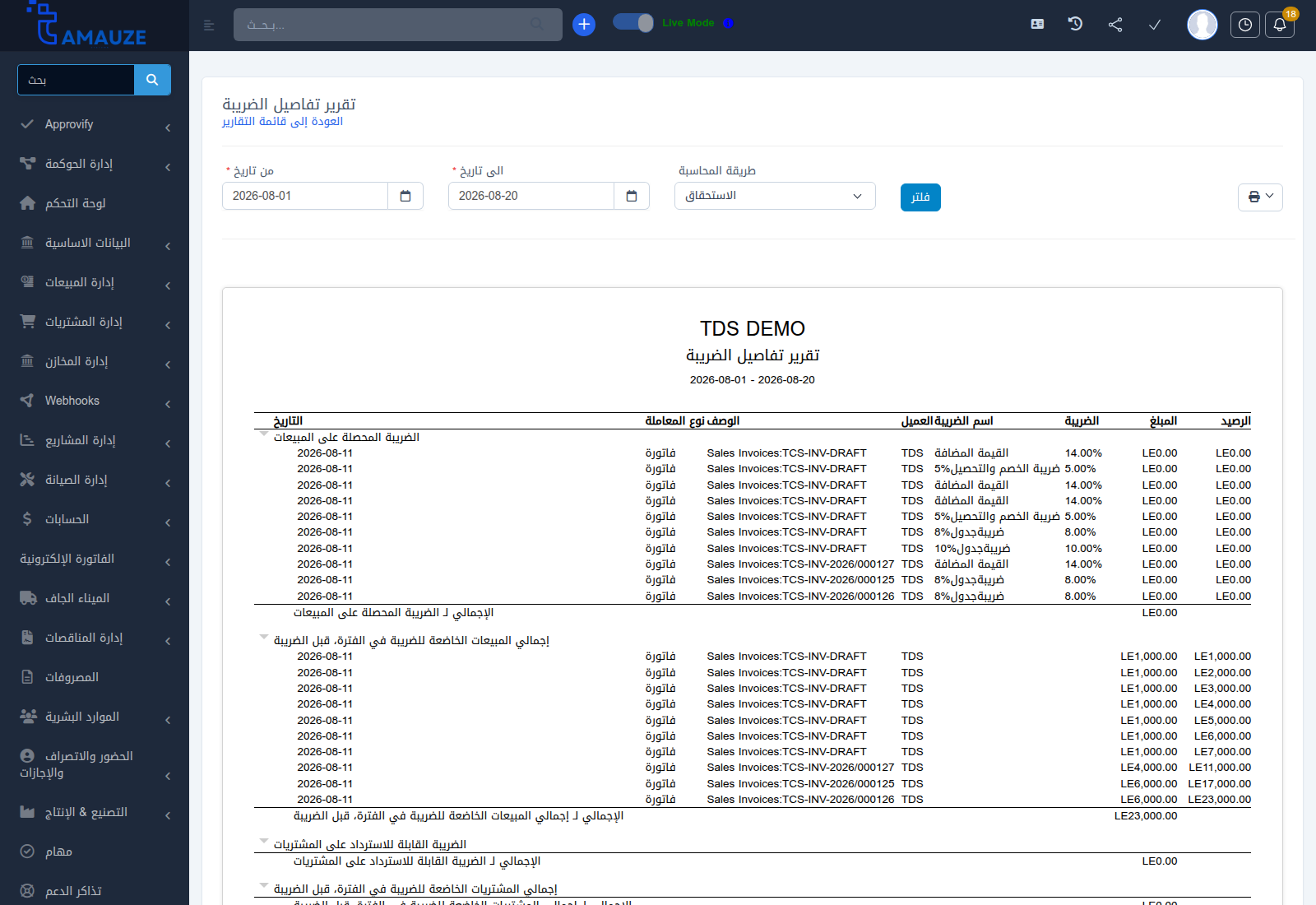Screen dimensions: 1316x905
Task: Expand الفاتورة الإلكترونية chevron arrow
Action: pos(168,563)
